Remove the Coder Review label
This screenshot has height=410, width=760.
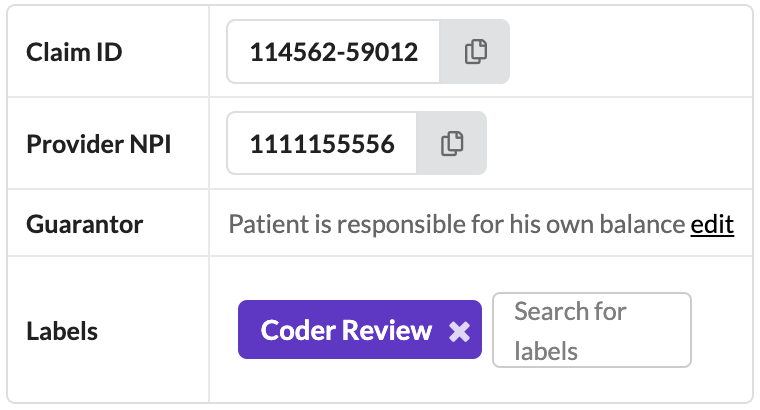tap(459, 332)
